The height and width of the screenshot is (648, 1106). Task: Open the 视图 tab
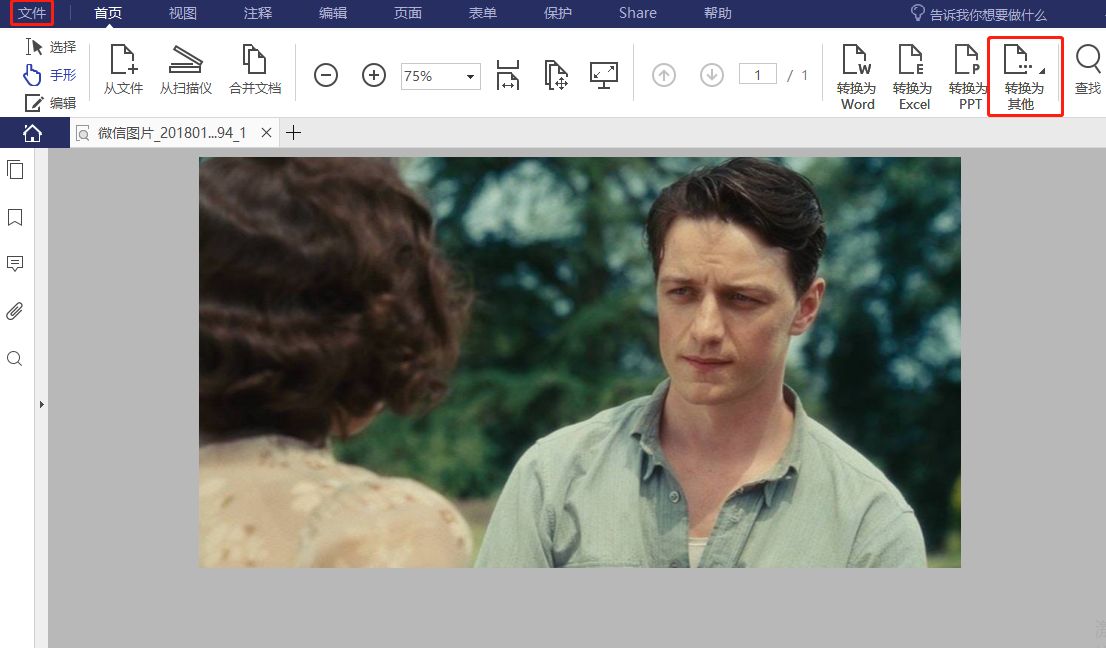[x=183, y=13]
